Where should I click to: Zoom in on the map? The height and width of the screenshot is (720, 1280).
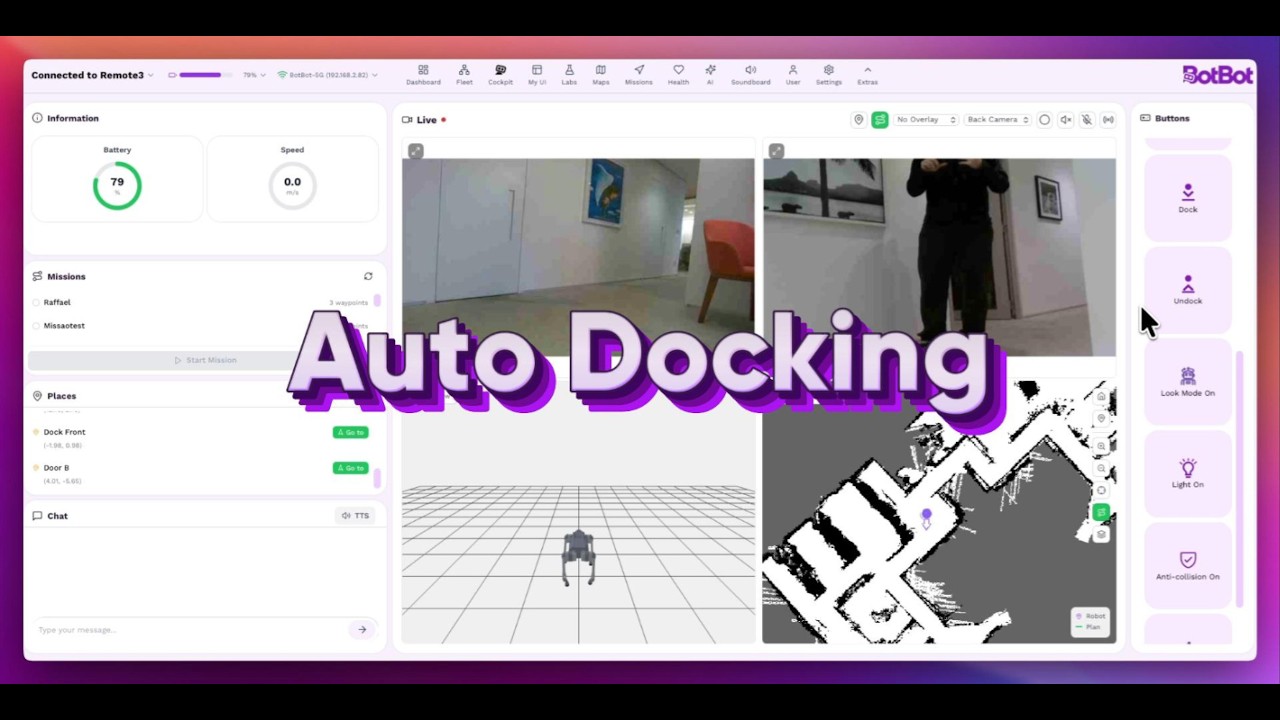point(1101,446)
